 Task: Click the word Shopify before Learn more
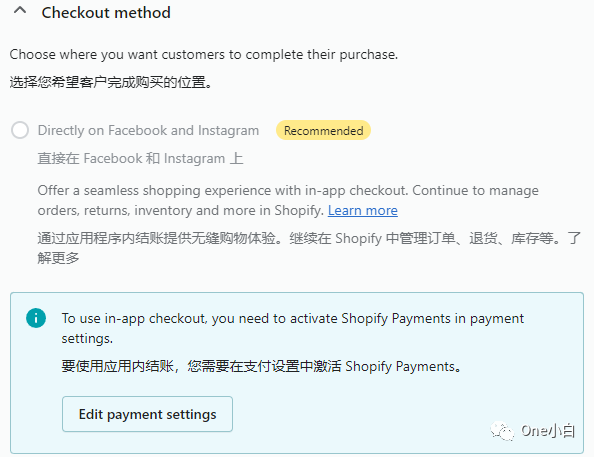pos(299,210)
